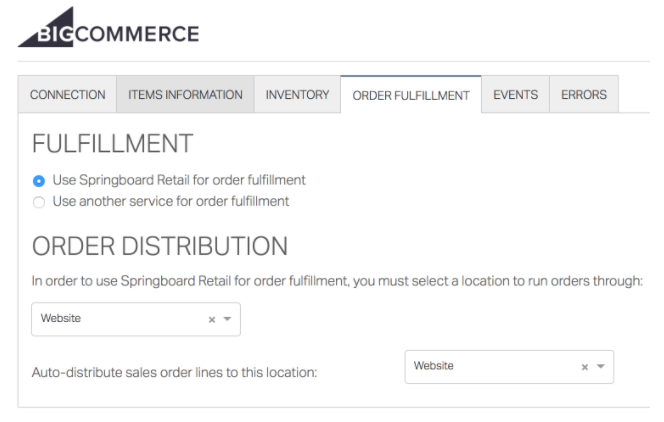Image resolution: width=664 pixels, height=422 pixels.
Task: Select the Order Fulfillment tab
Action: [x=410, y=95]
